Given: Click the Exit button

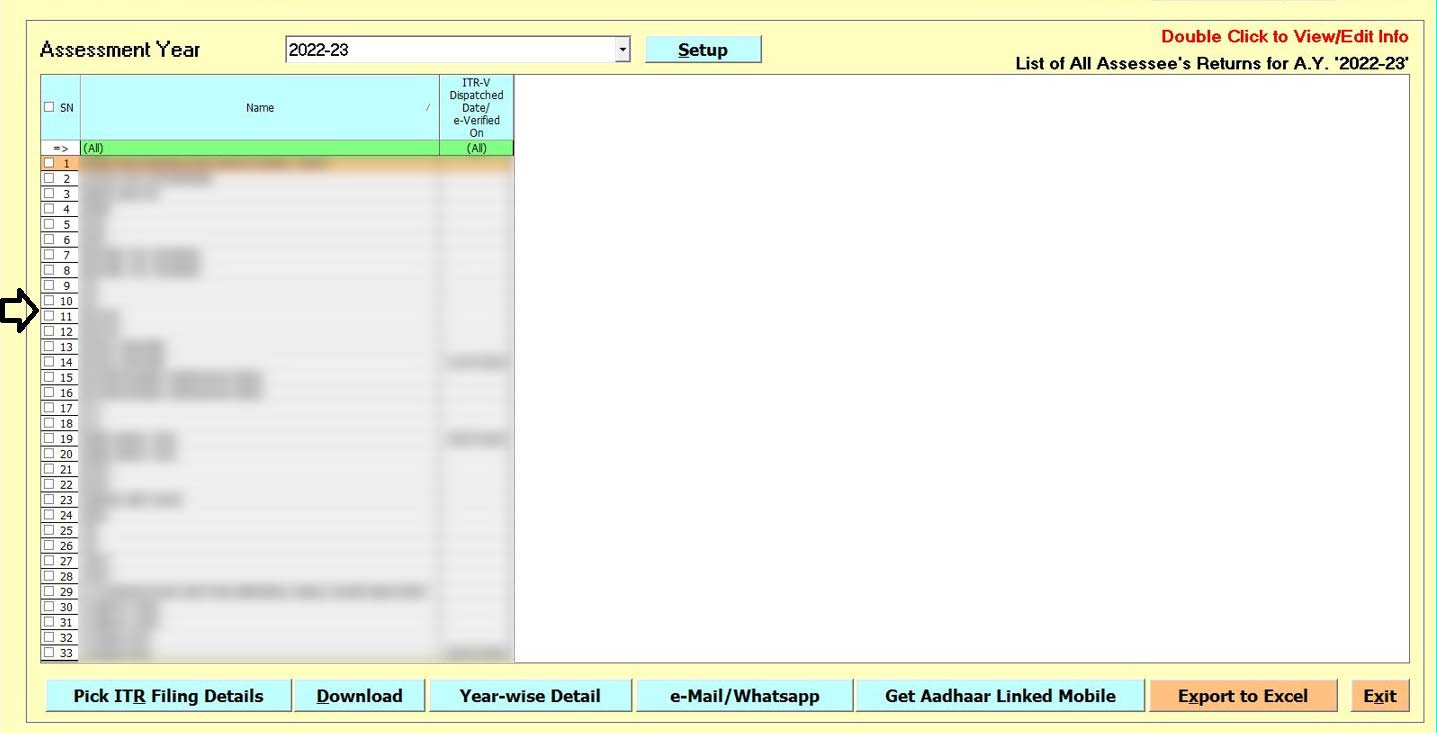Looking at the screenshot, I should point(1379,696).
